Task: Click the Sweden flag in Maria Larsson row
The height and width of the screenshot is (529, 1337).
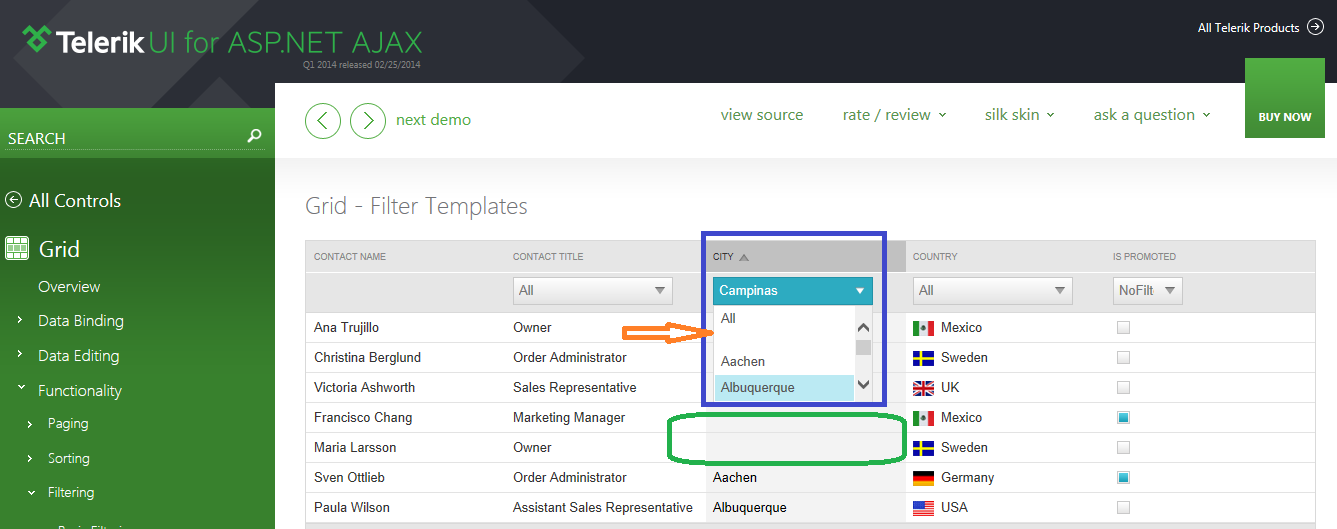Action: (923, 448)
